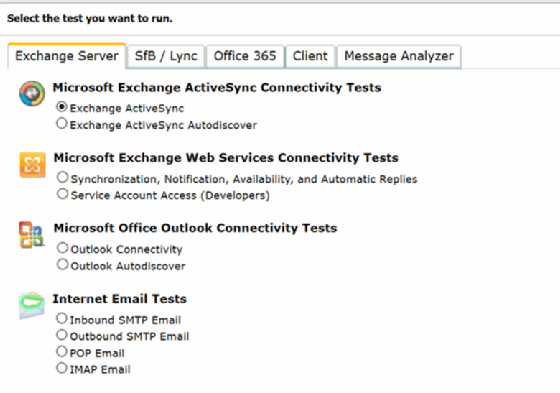560x393 pixels.
Task: Select the IMAP Email radio button
Action: [x=62, y=368]
